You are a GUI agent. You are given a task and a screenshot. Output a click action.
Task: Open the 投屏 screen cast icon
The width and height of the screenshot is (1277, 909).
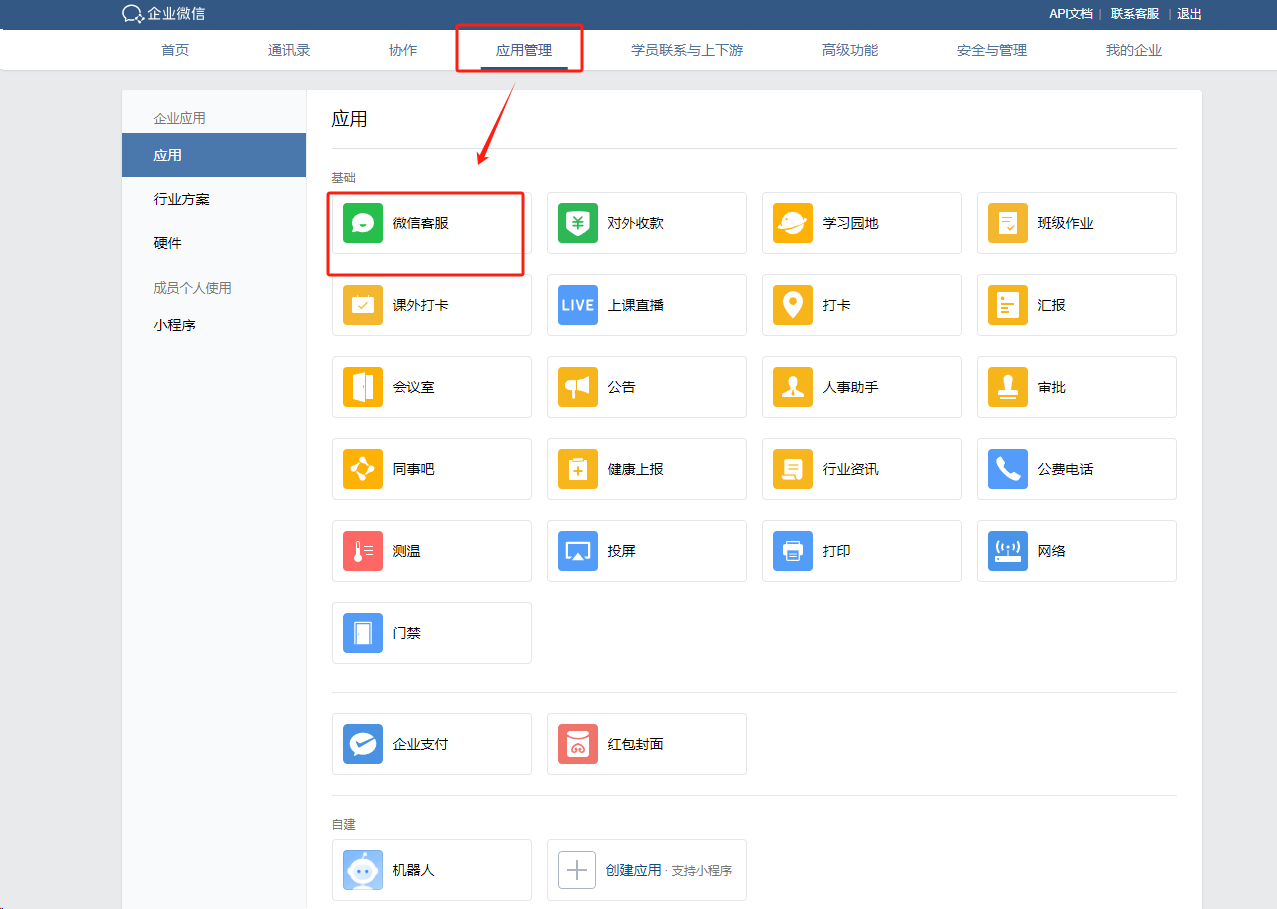point(578,551)
